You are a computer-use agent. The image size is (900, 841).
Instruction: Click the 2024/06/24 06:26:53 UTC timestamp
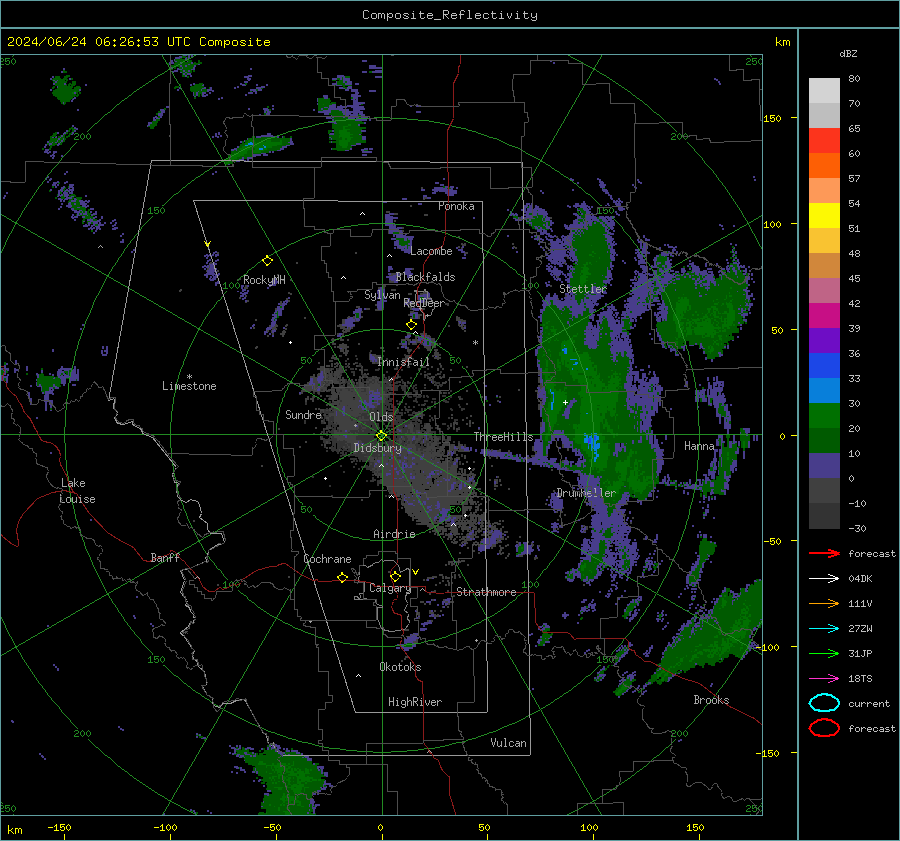pos(98,42)
